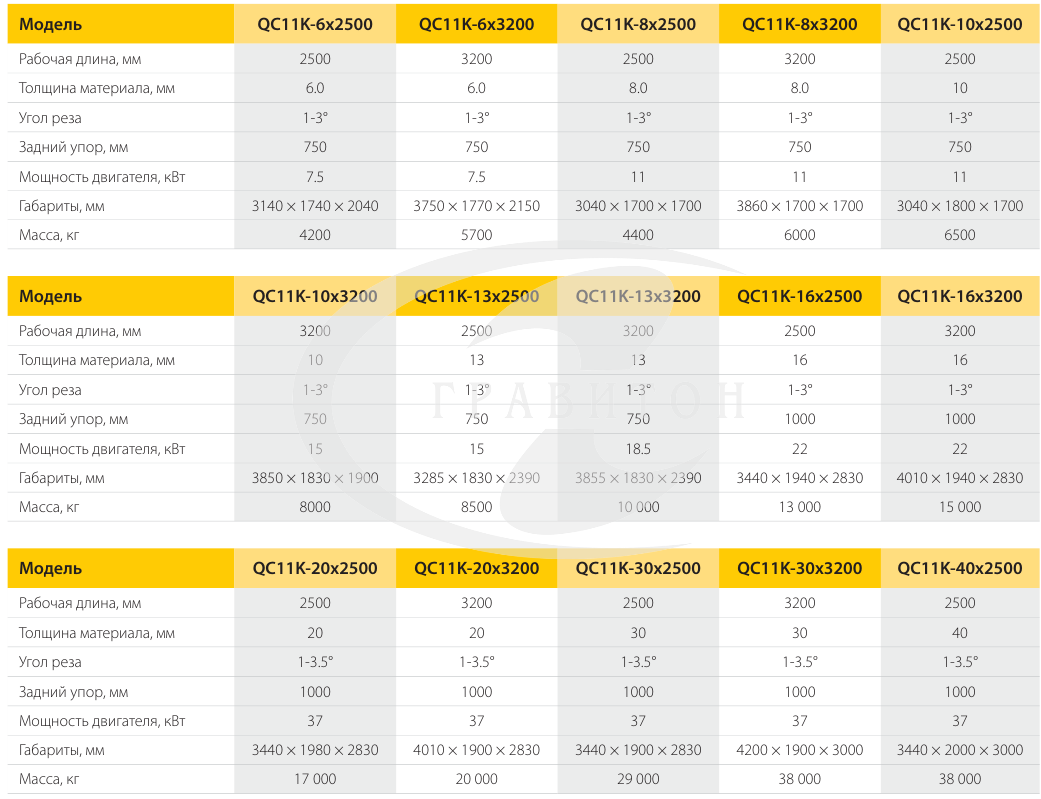Select dimensions 3140 × 1740 × 2040 cell
Image resolution: width=1041 pixels, height=799 pixels.
315,206
